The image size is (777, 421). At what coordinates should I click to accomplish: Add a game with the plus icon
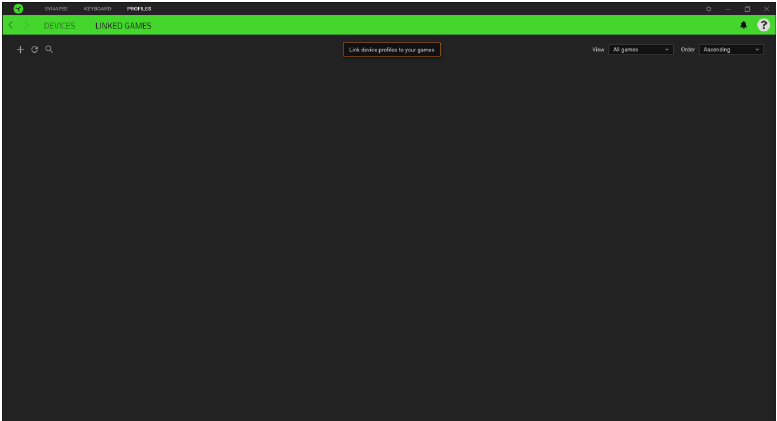(20, 50)
